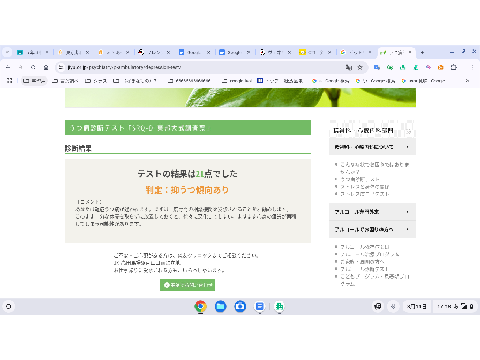Close the active green-leaf tab
The width and height of the screenshot is (480, 360).
(x=410, y=52)
